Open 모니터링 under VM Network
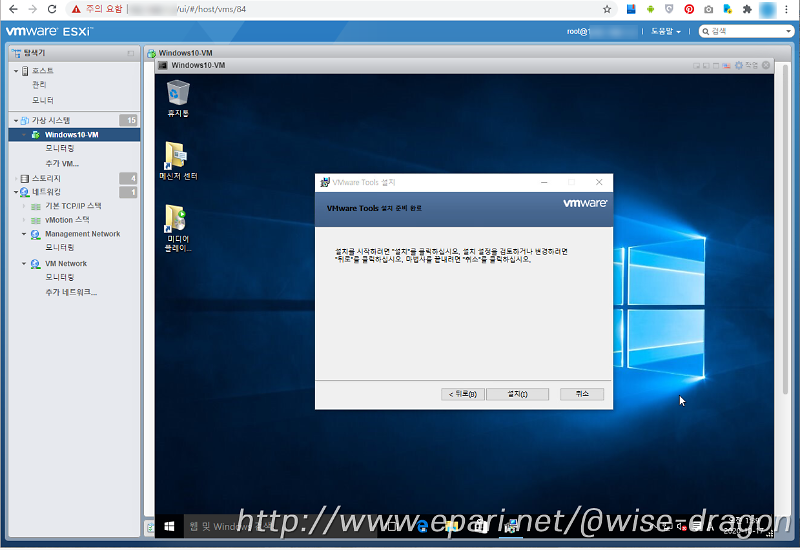 coord(60,277)
